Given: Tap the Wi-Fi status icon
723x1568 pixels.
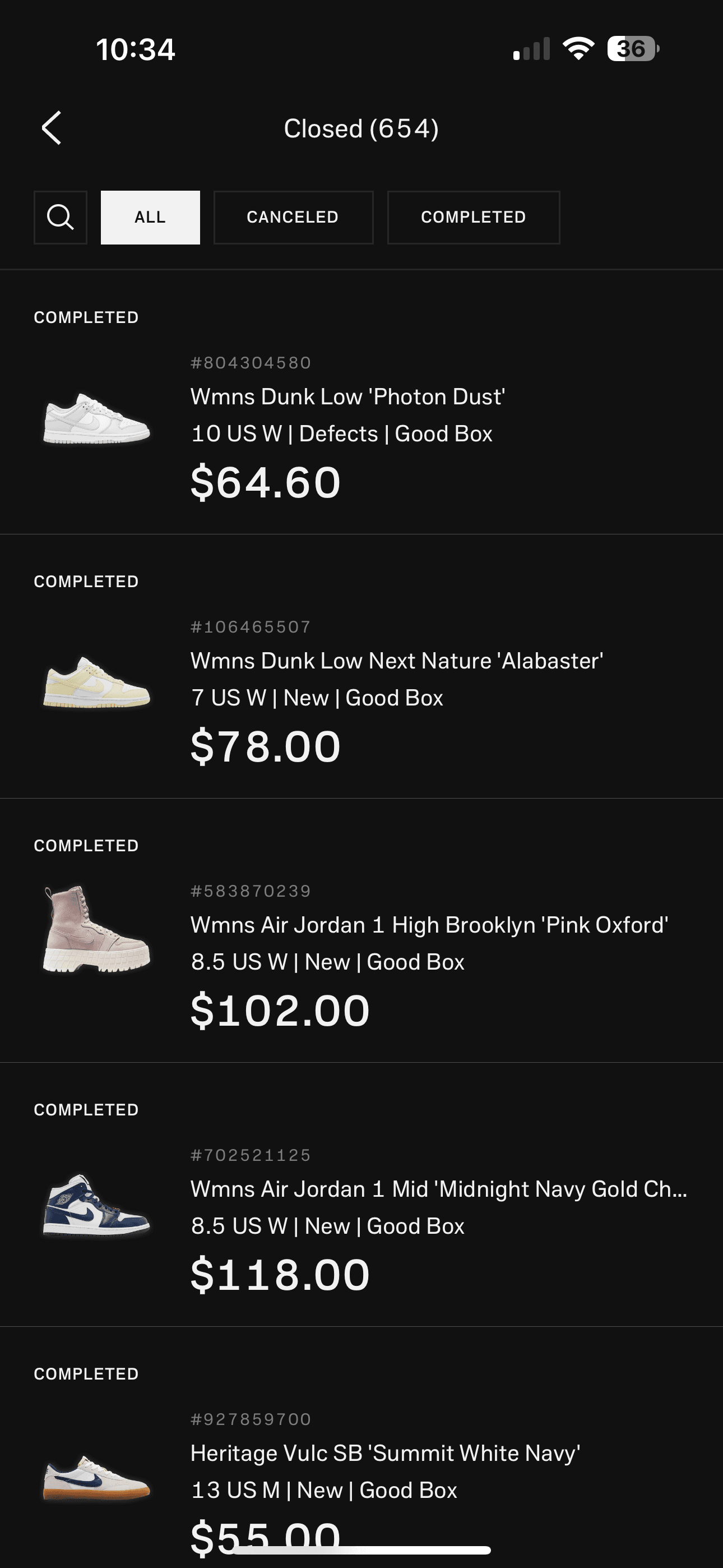Looking at the screenshot, I should [x=578, y=49].
